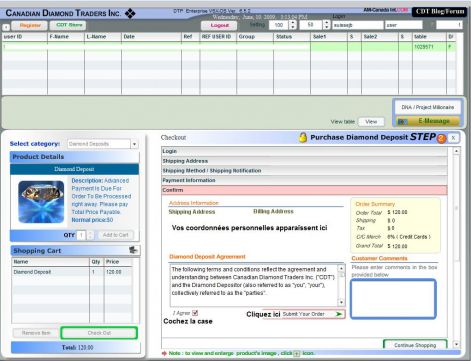The height and width of the screenshot is (361, 471).
Task: Click the plus icon in the bottom note
Action: tap(296, 354)
